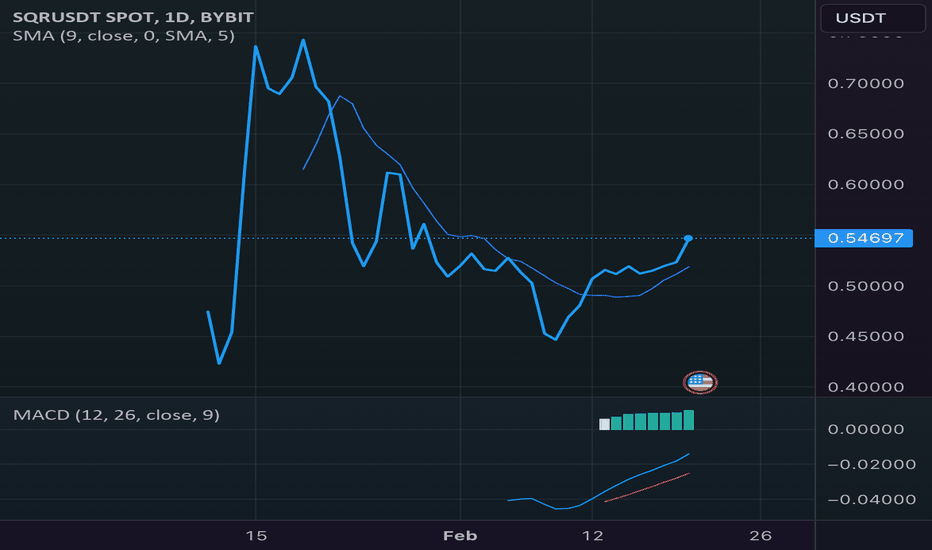
Task: Open the USDT currency selector
Action: 872,18
